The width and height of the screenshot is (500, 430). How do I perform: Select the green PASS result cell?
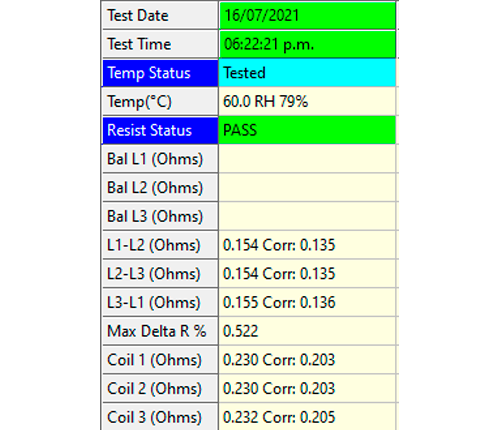point(307,130)
